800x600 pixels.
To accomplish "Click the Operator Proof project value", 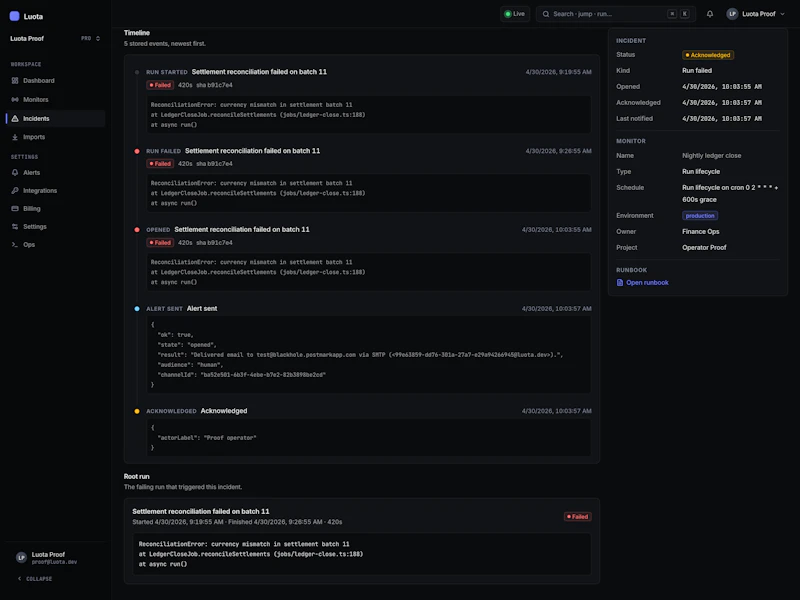I will 704,247.
